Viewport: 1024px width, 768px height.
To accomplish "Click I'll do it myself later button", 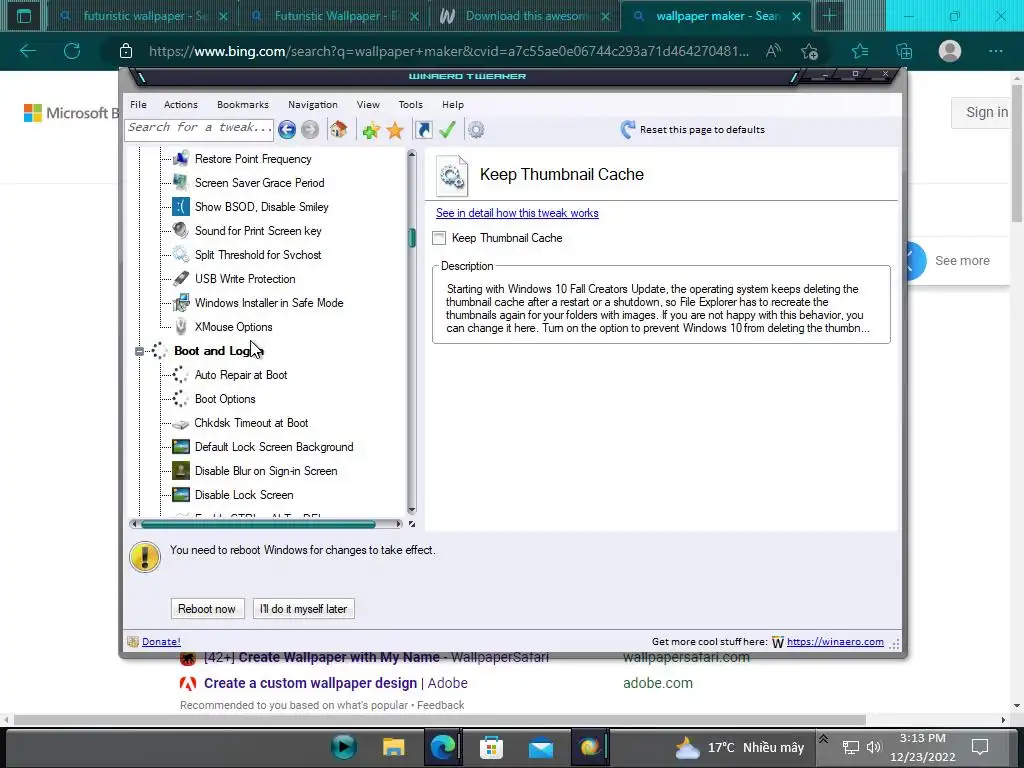I will point(304,609).
